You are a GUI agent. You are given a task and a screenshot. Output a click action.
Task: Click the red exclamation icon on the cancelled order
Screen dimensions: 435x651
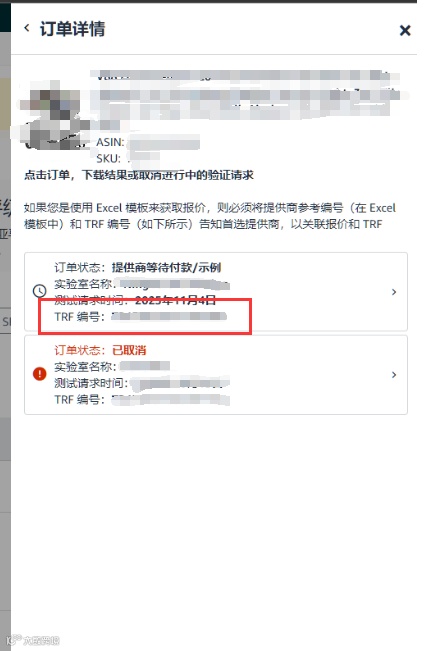click(39, 374)
